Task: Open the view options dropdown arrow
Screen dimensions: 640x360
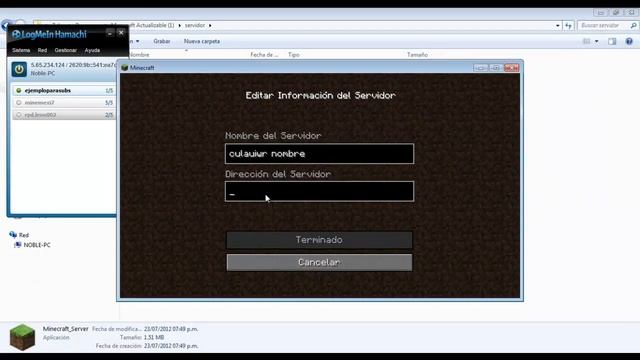Action: (596, 41)
